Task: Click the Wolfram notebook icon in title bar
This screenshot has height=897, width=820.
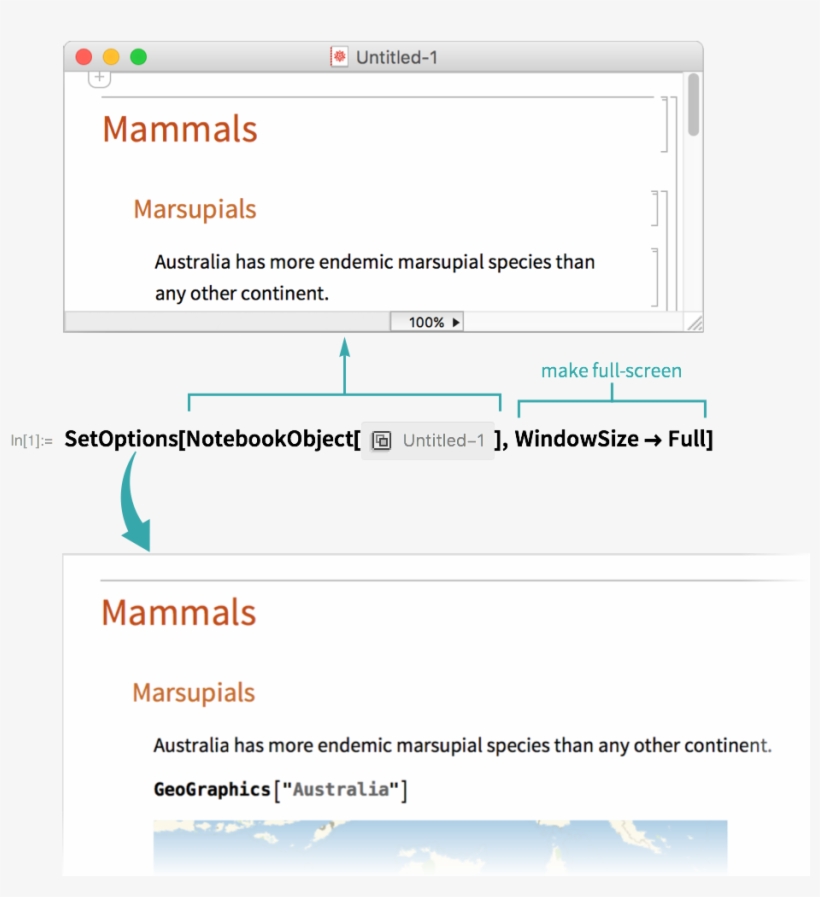Action: point(339,57)
